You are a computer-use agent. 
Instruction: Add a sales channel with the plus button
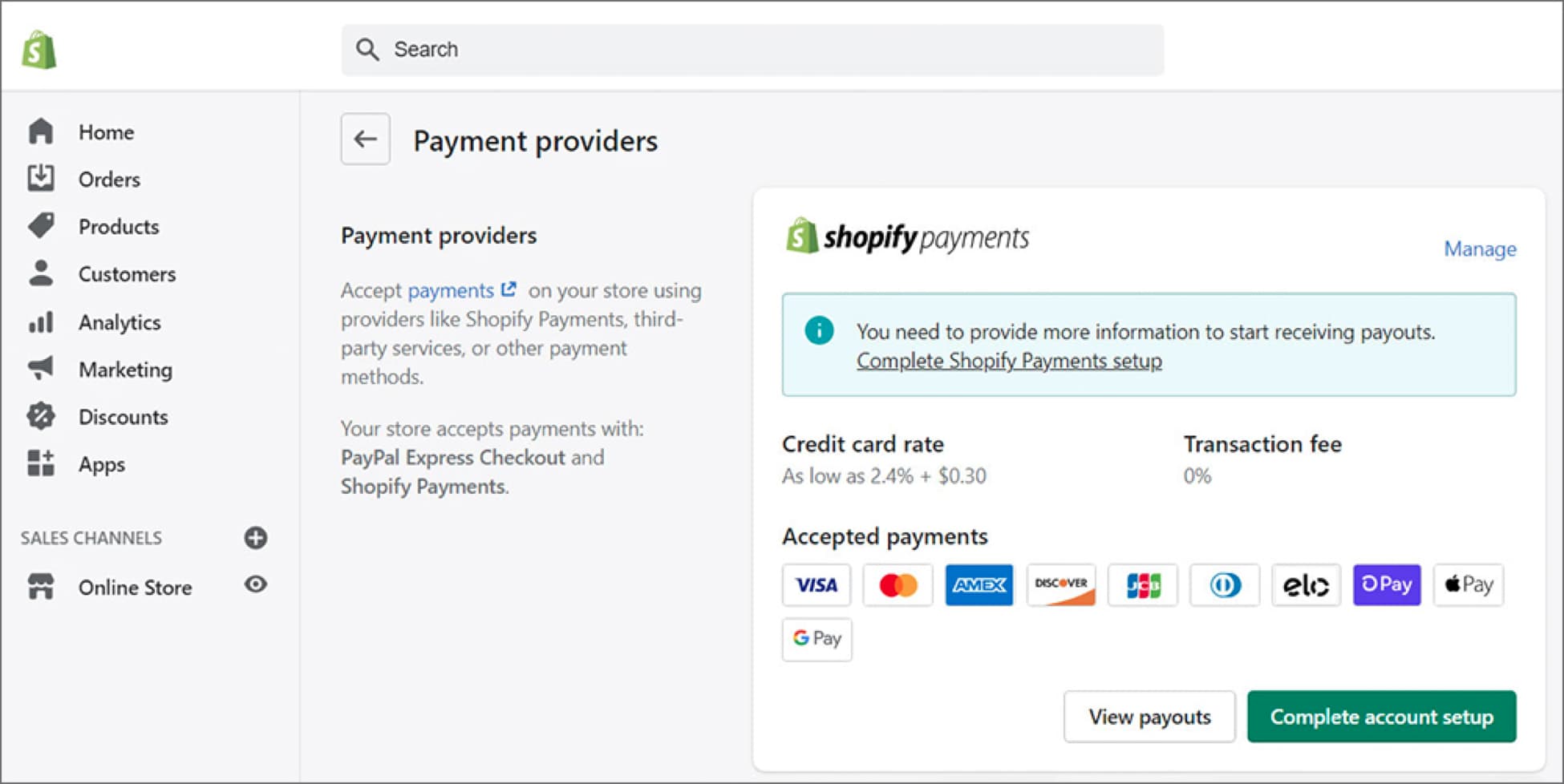[255, 538]
